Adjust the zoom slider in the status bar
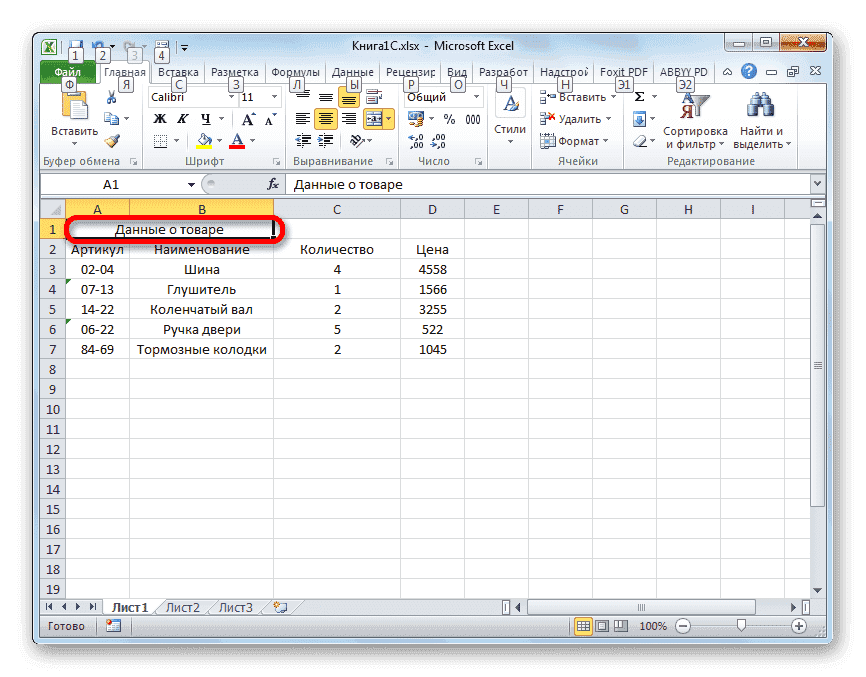The width and height of the screenshot is (866, 677). 740,626
